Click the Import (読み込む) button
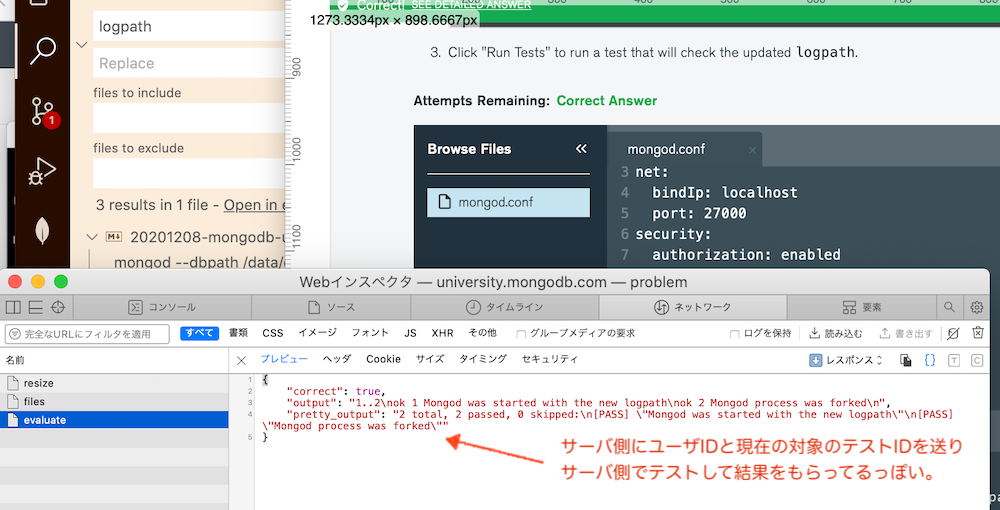The image size is (1000, 510). pyautogui.click(x=836, y=333)
